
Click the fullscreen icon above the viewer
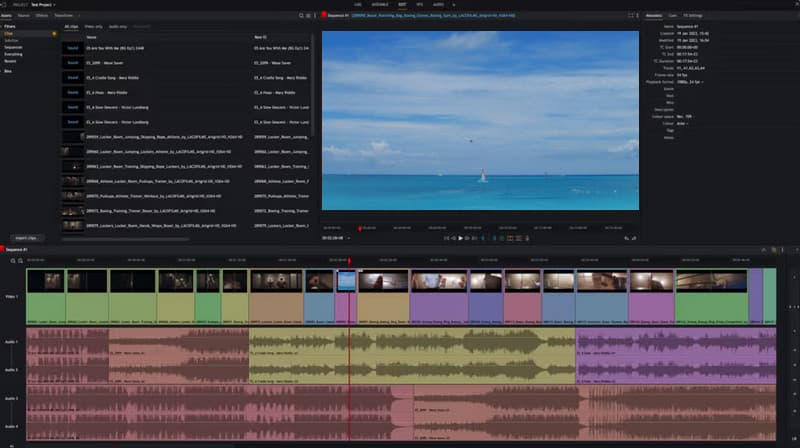tap(629, 16)
